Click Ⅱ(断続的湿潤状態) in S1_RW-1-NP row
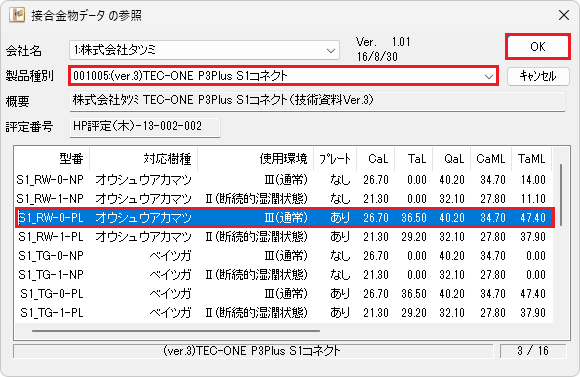Screen dimensions: 580x377 (256, 199)
